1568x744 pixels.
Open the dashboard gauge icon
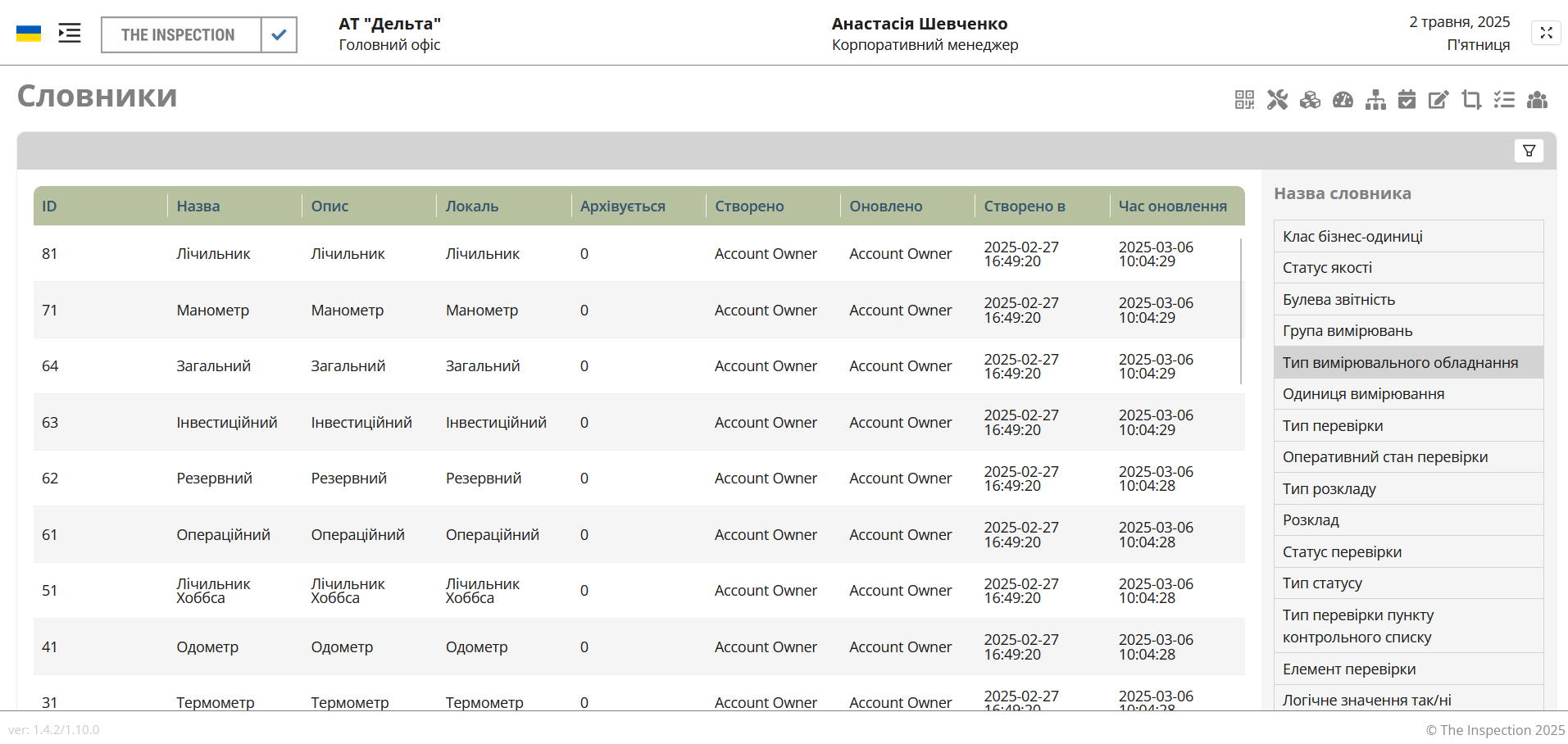(x=1343, y=100)
